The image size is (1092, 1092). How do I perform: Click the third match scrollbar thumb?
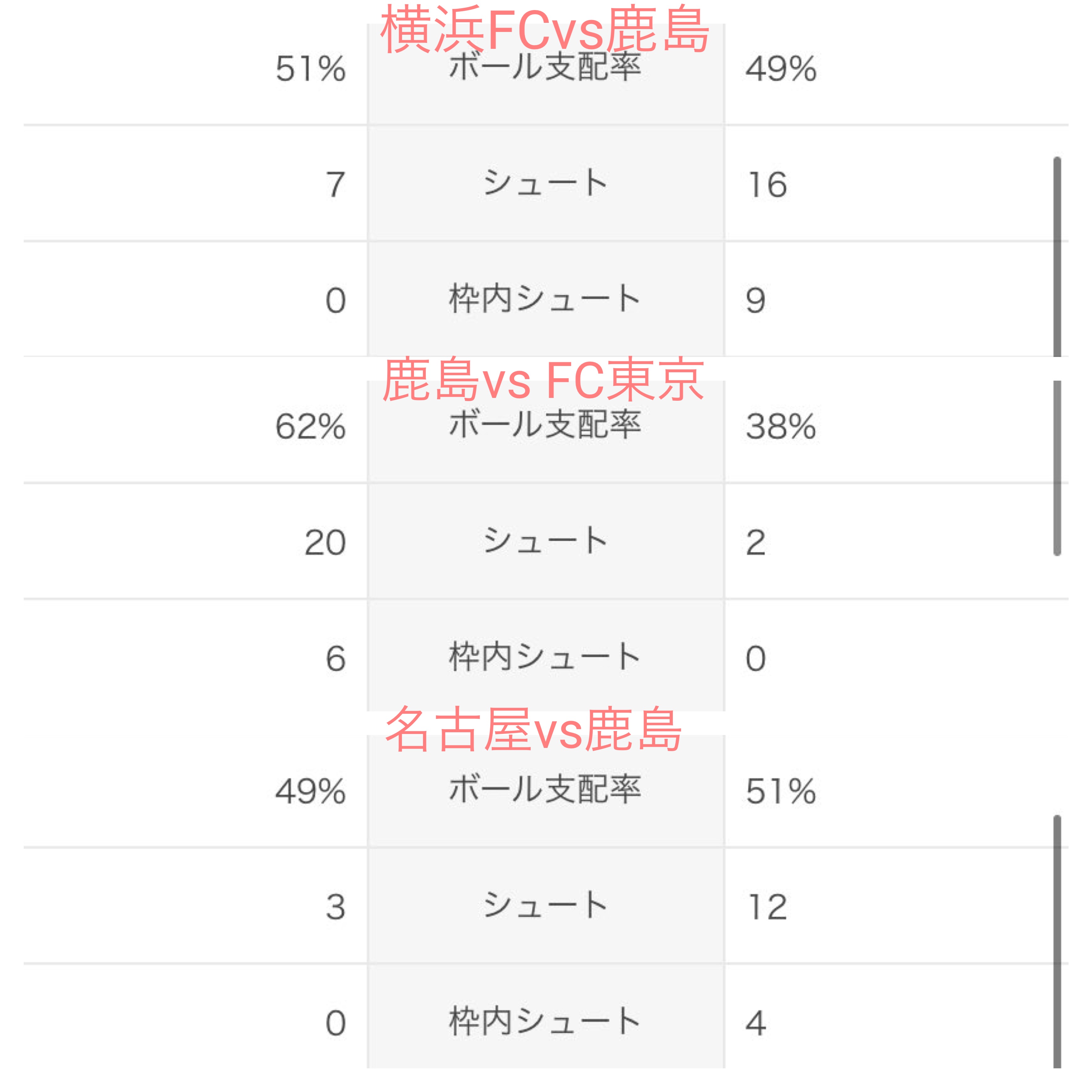(1057, 942)
